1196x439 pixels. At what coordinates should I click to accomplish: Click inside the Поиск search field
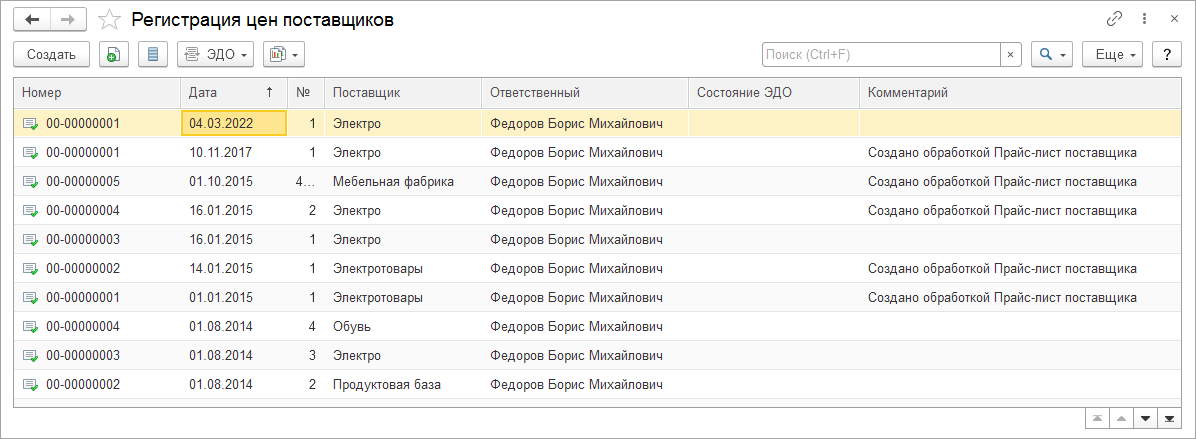(880, 54)
